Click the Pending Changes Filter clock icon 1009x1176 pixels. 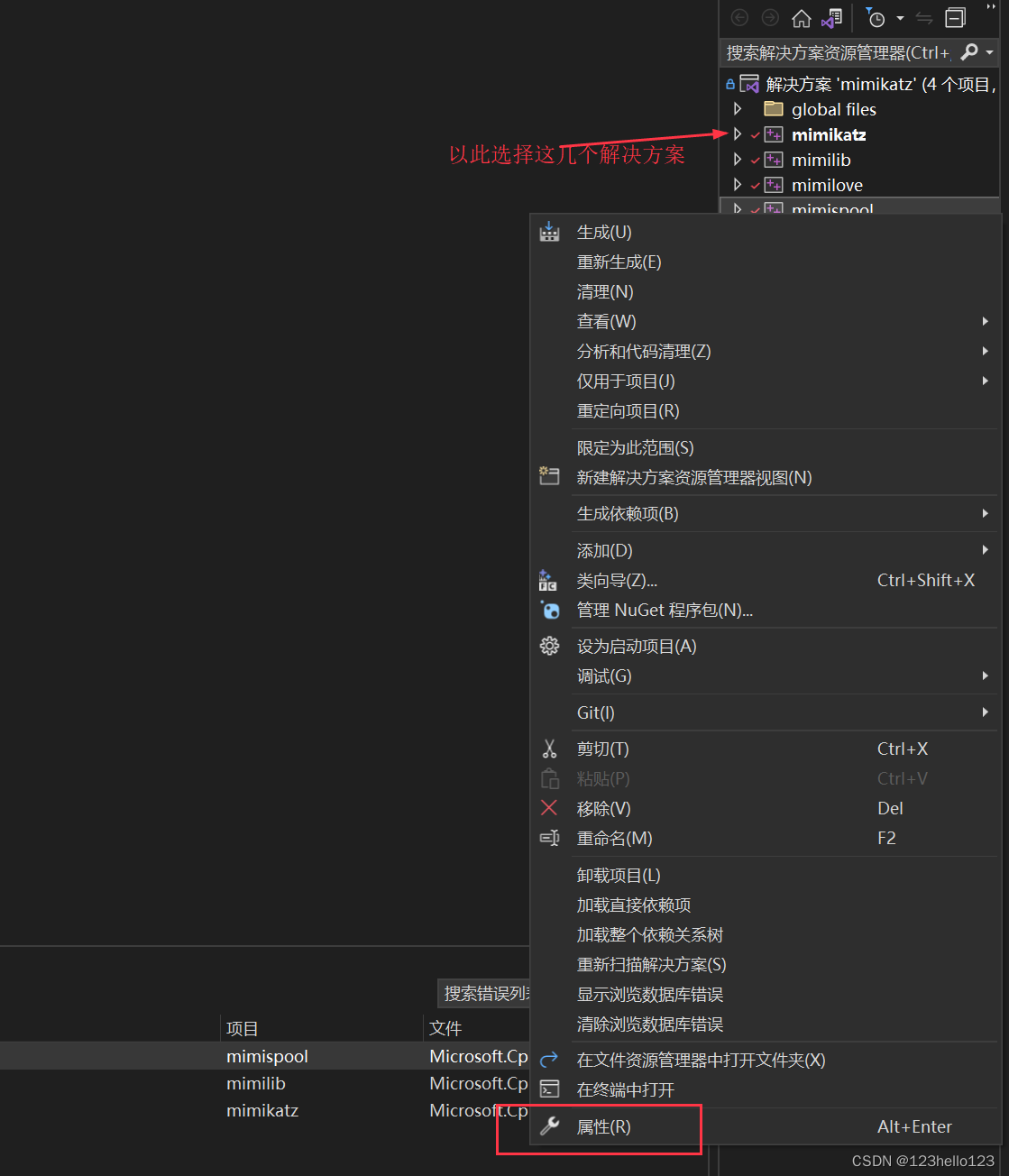pos(875,18)
